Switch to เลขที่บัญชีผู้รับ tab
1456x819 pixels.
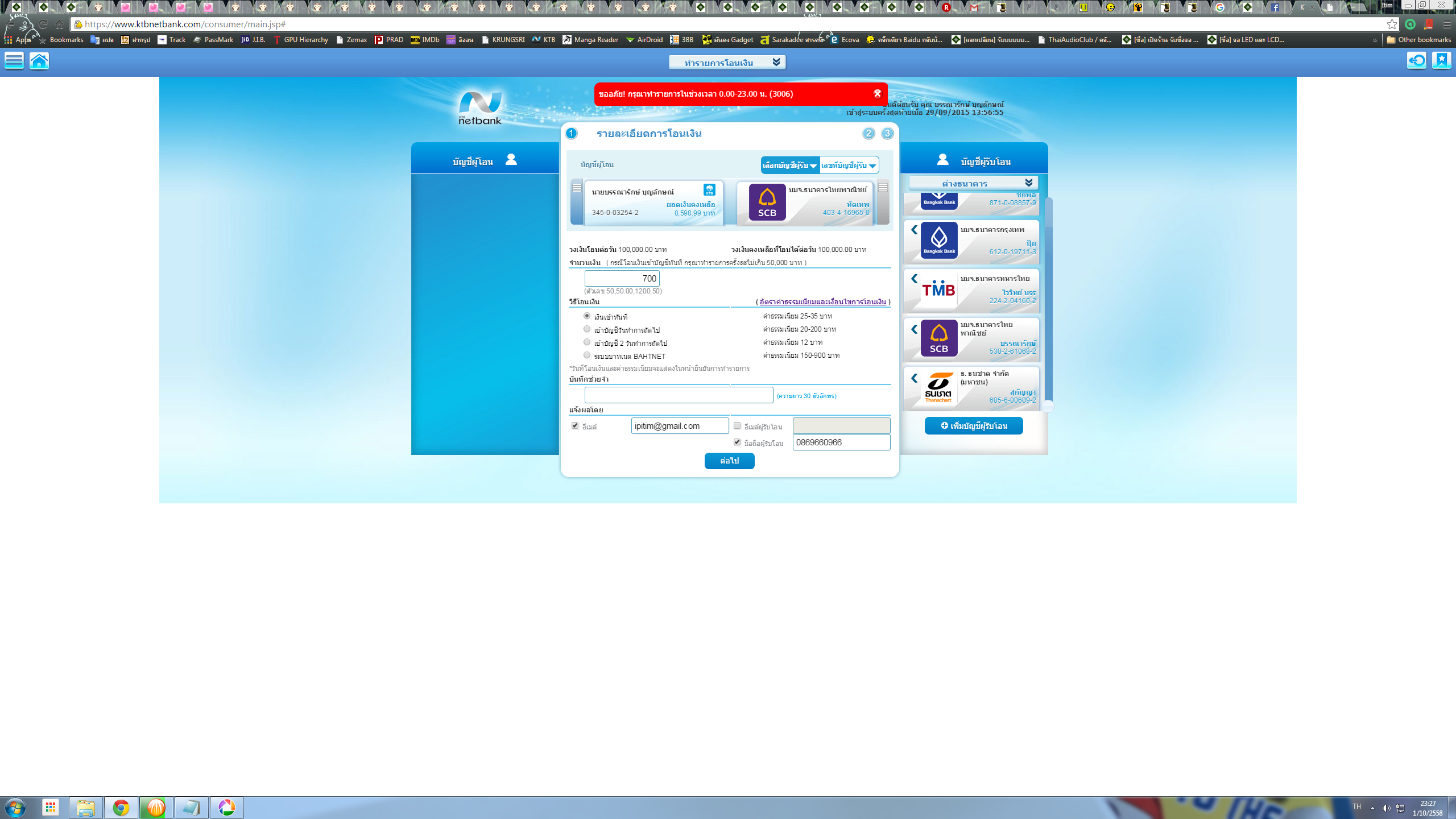(x=849, y=166)
